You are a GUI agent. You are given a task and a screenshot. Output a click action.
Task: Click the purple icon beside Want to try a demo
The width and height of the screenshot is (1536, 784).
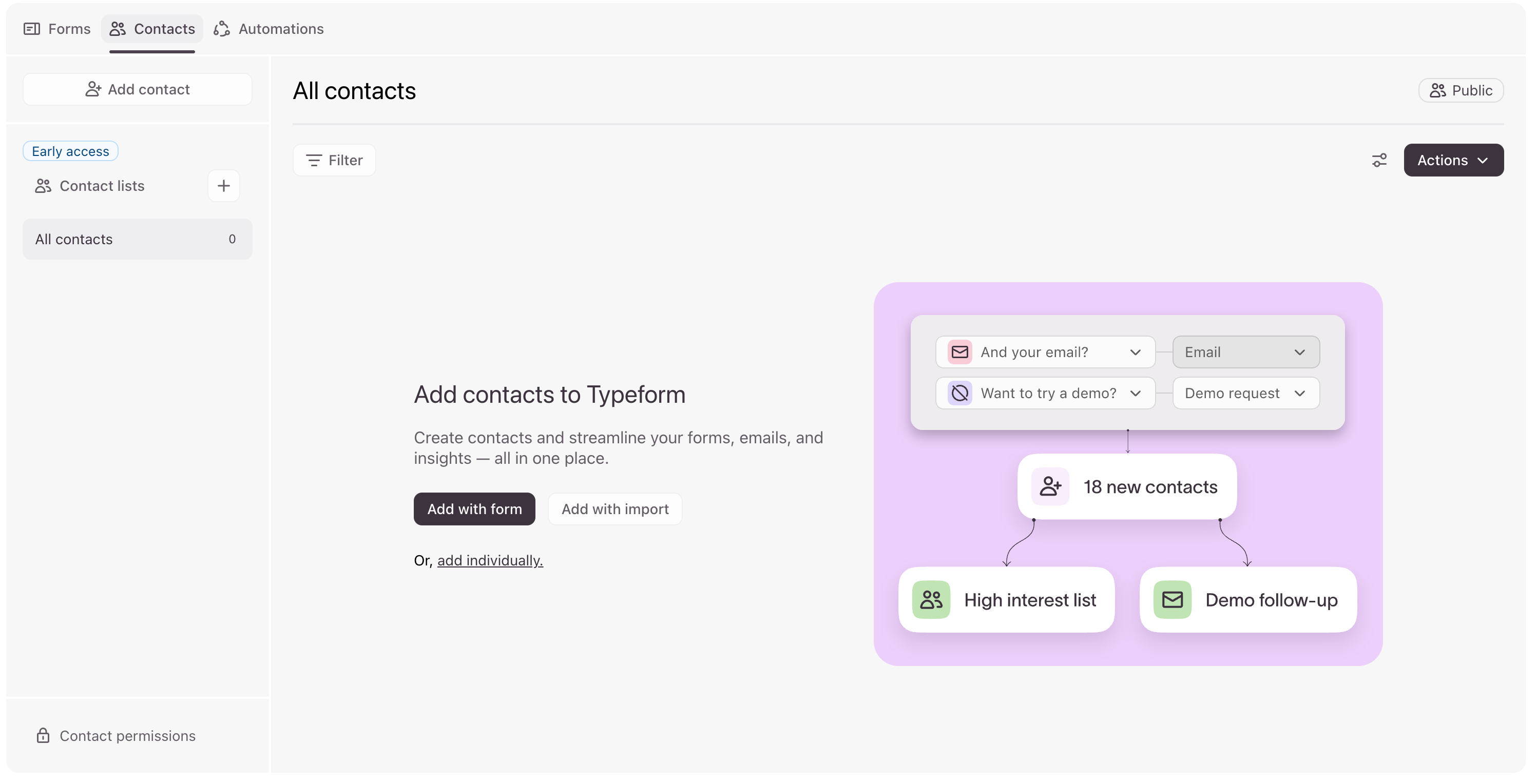click(x=960, y=393)
